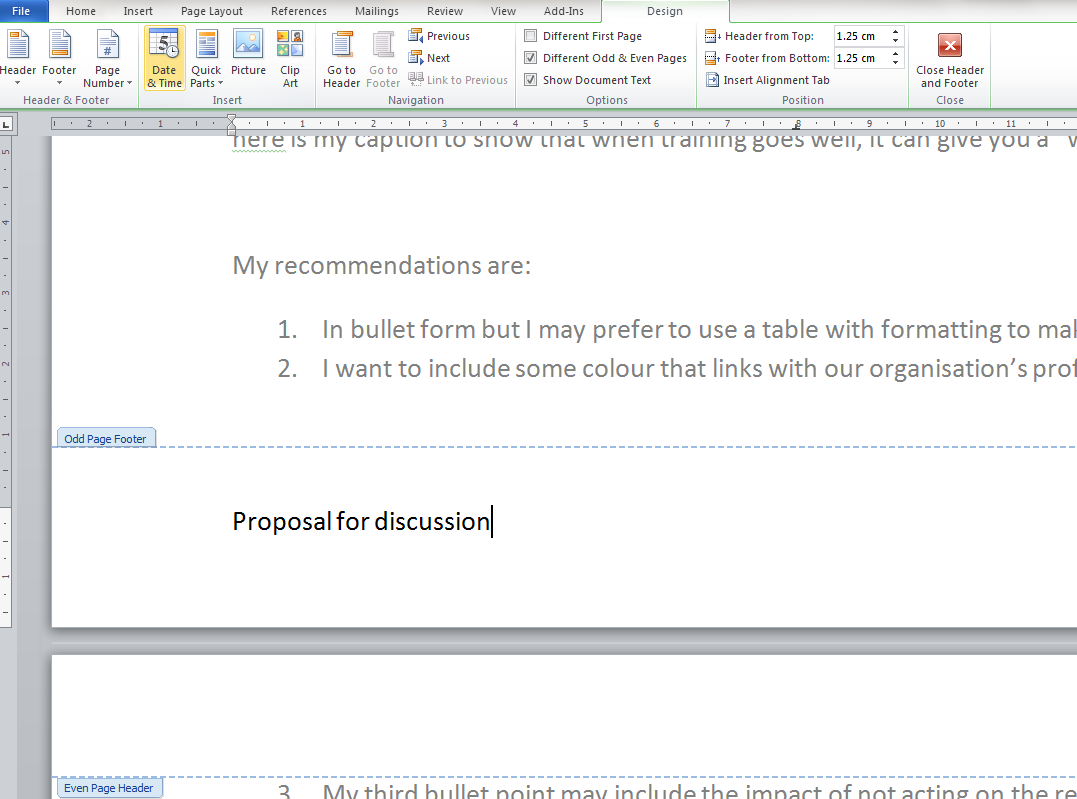The width and height of the screenshot is (1077, 799).
Task: Switch to the References tab
Action: (x=299, y=11)
